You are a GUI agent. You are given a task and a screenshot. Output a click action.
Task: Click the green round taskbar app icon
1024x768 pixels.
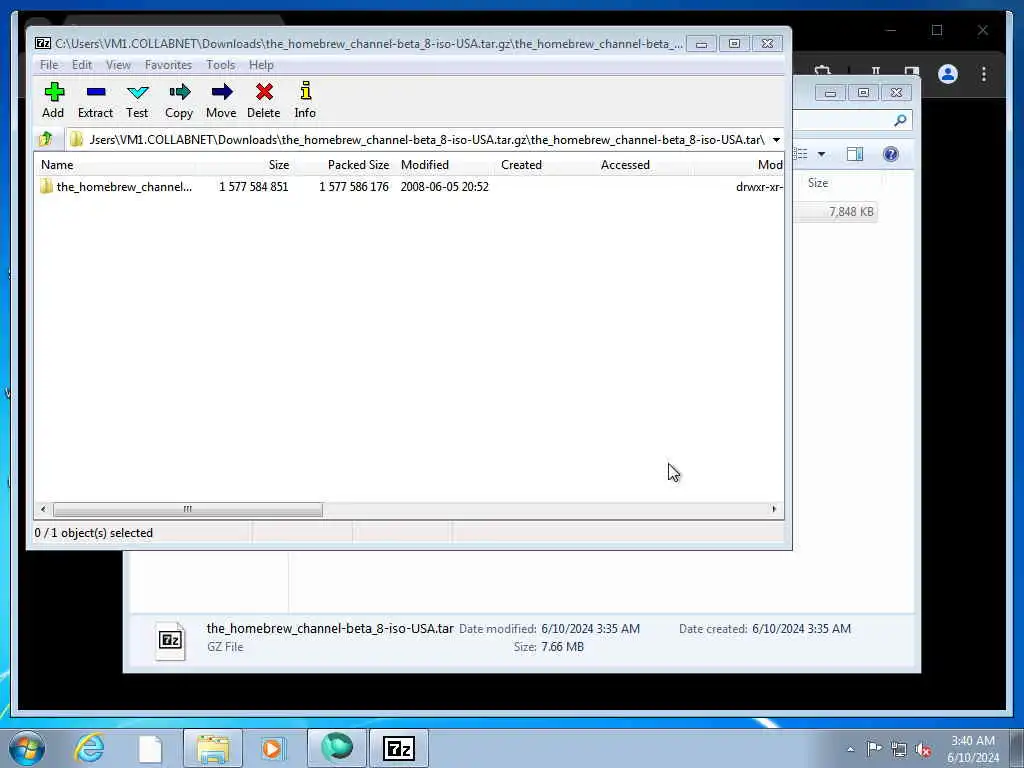point(337,747)
